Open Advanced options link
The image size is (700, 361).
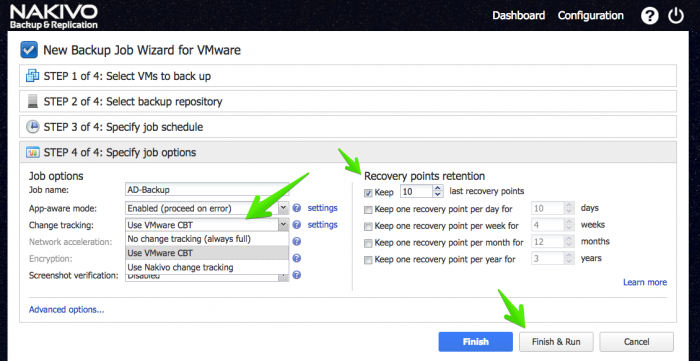[67, 309]
